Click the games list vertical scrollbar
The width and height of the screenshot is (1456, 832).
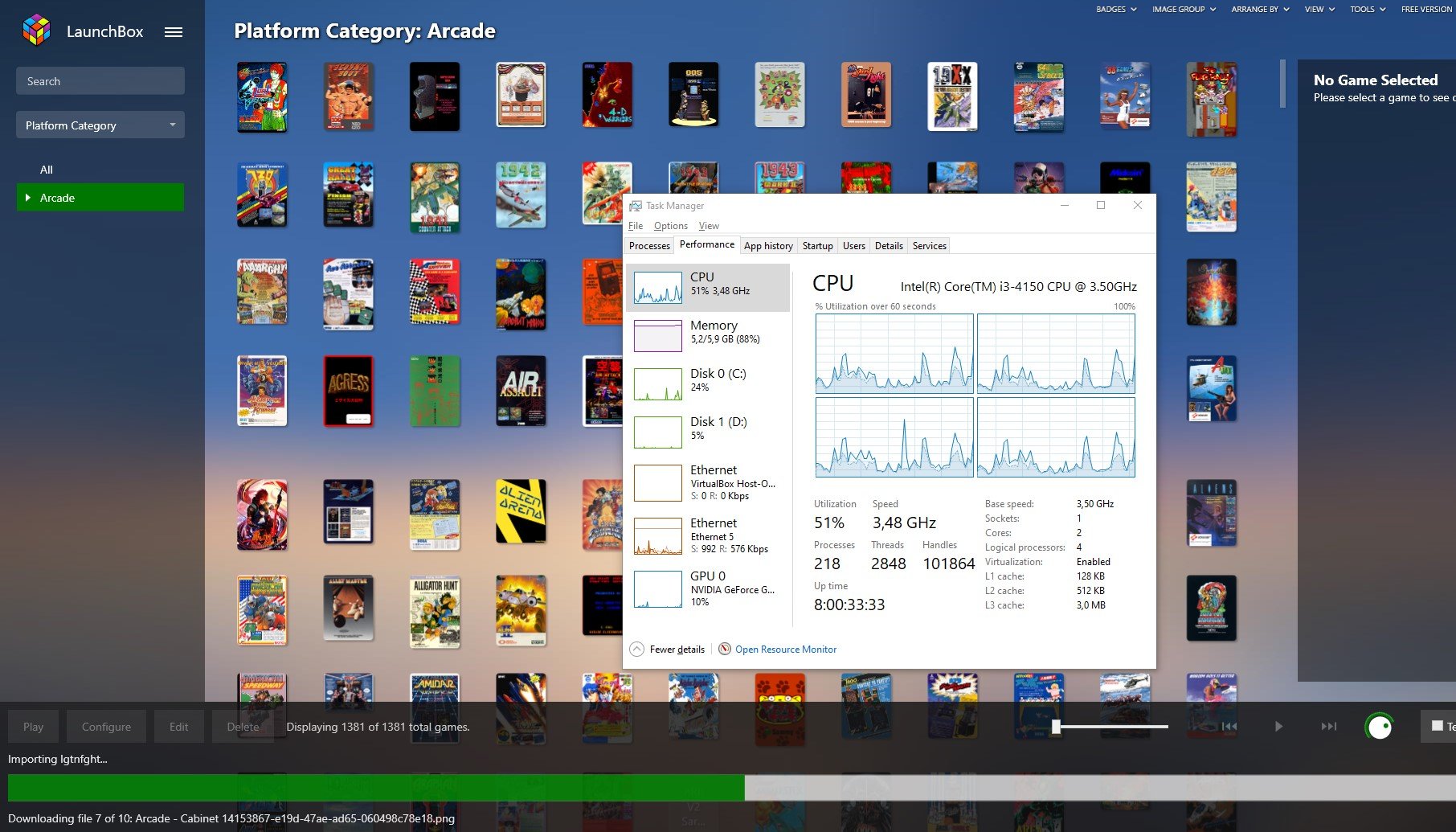[x=1282, y=84]
